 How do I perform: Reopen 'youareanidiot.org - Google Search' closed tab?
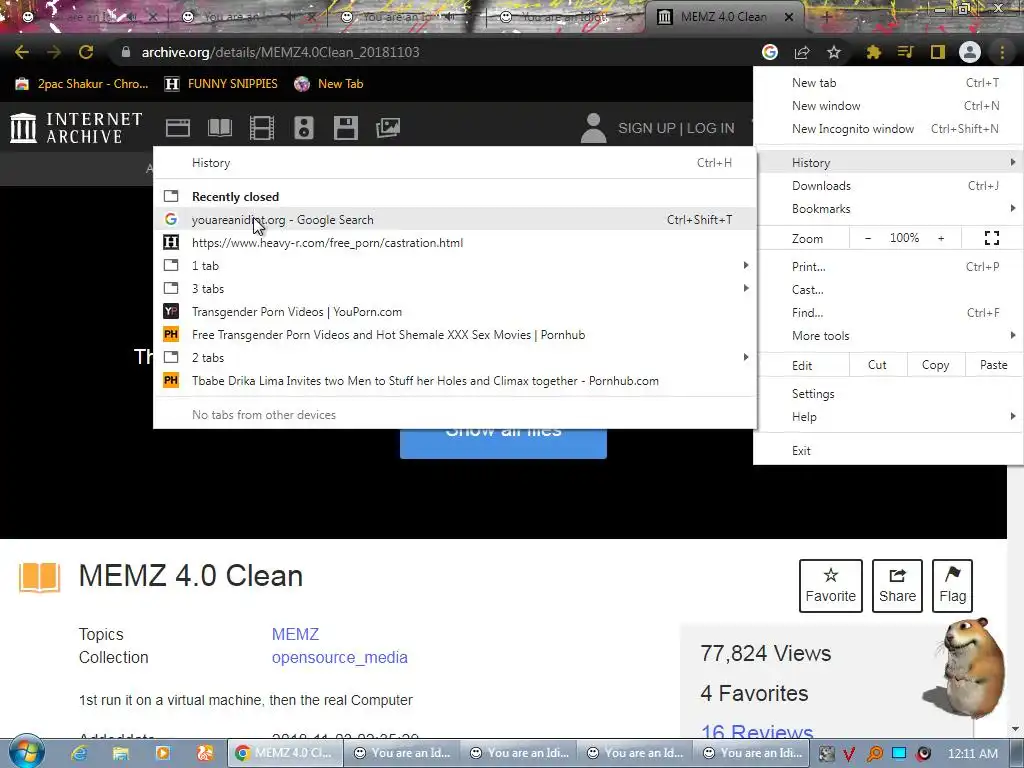pos(455,219)
